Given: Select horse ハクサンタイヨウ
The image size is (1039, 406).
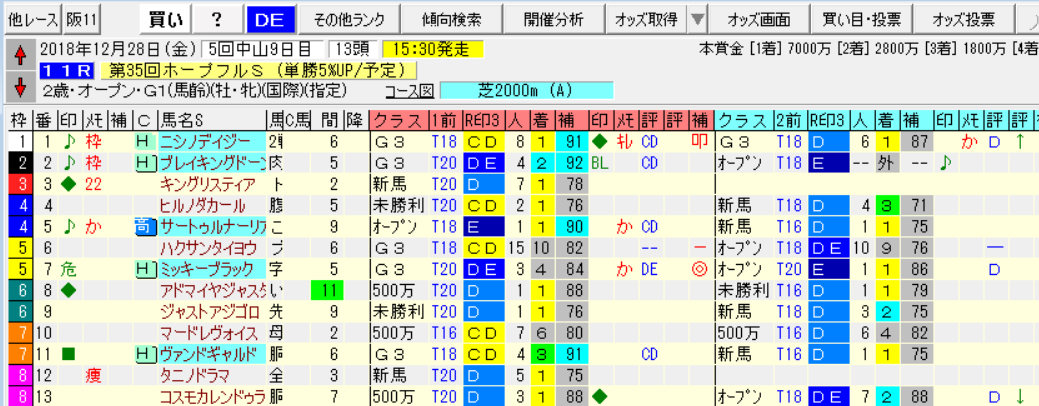Looking at the screenshot, I should (211, 248).
